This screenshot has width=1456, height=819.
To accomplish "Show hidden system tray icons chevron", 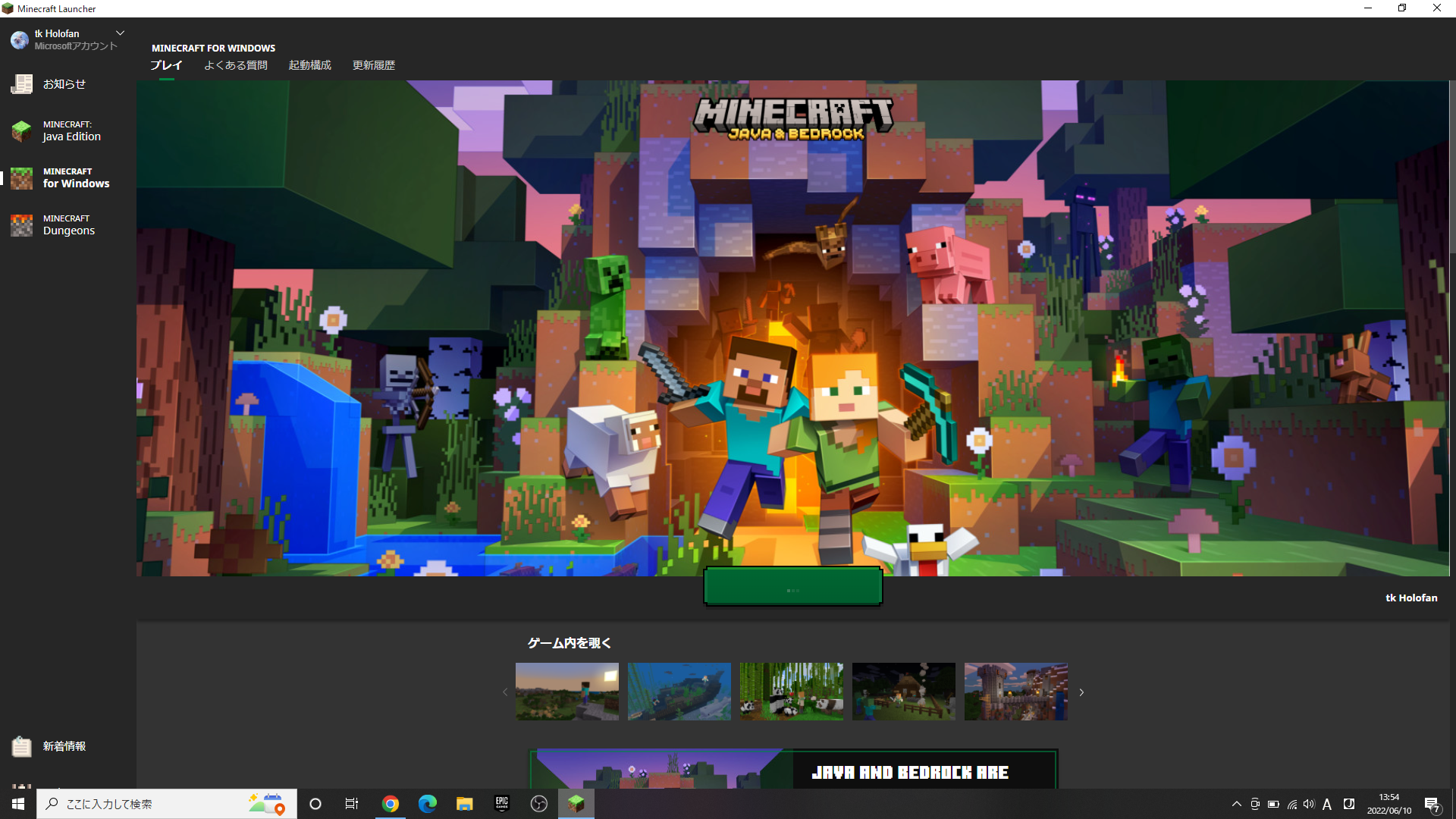I will pyautogui.click(x=1237, y=804).
